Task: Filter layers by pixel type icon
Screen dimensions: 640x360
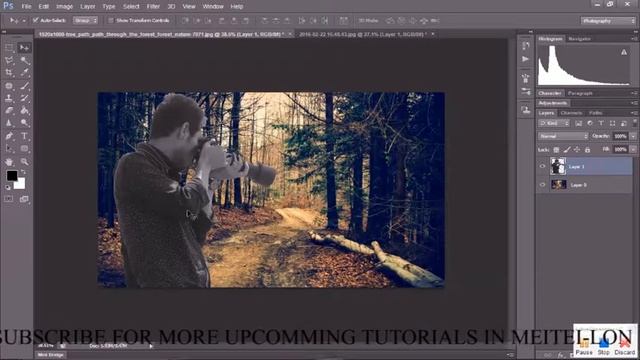Action: click(578, 123)
